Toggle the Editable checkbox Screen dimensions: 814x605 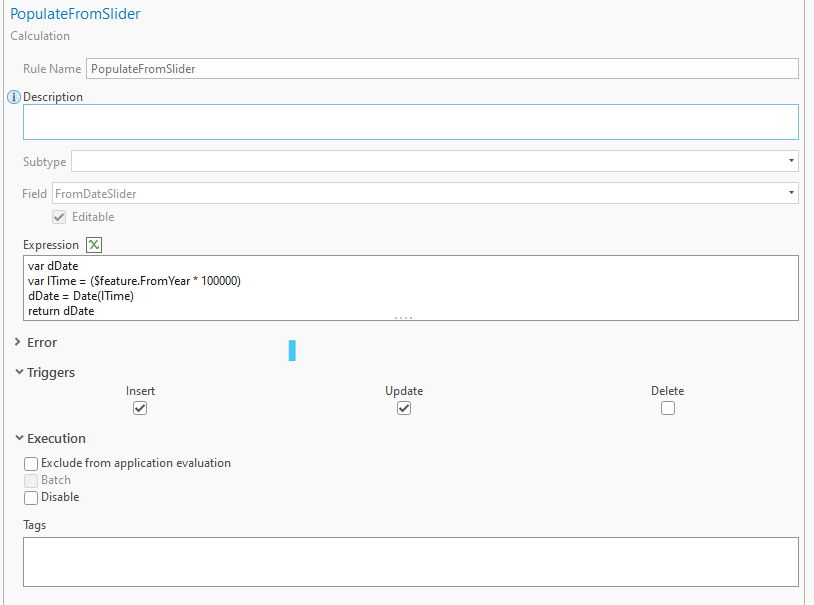(59, 217)
